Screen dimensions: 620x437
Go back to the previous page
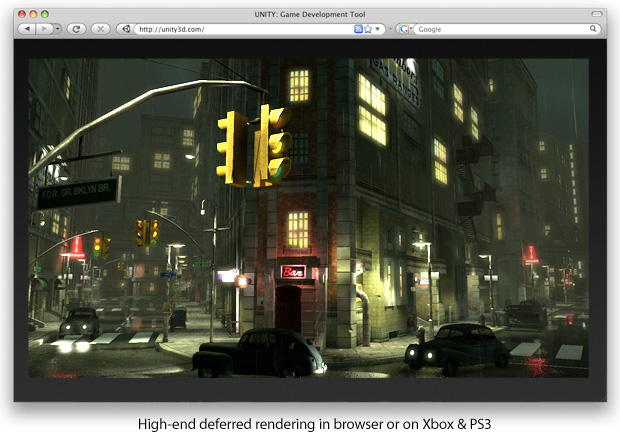tap(26, 29)
